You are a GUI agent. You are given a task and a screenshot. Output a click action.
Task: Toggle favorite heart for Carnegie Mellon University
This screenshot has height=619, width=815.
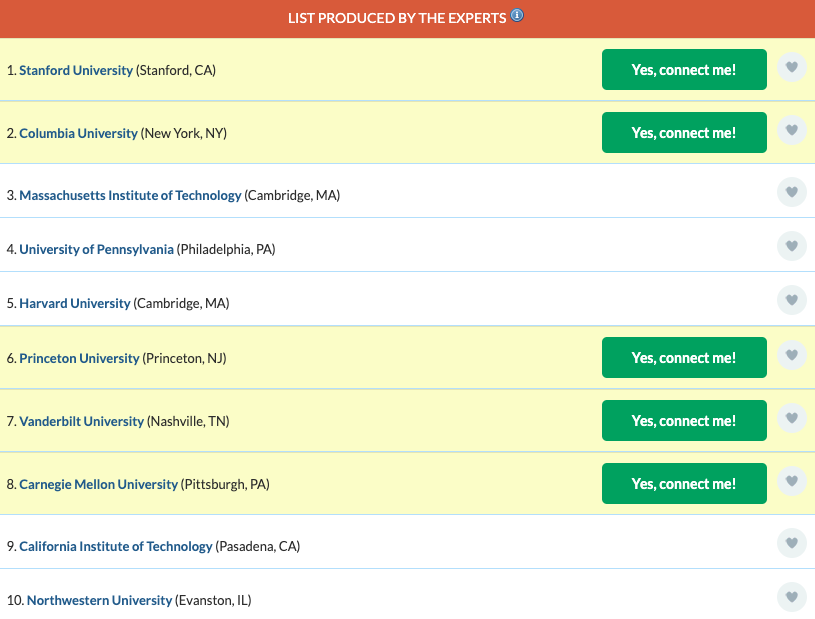pos(791,482)
